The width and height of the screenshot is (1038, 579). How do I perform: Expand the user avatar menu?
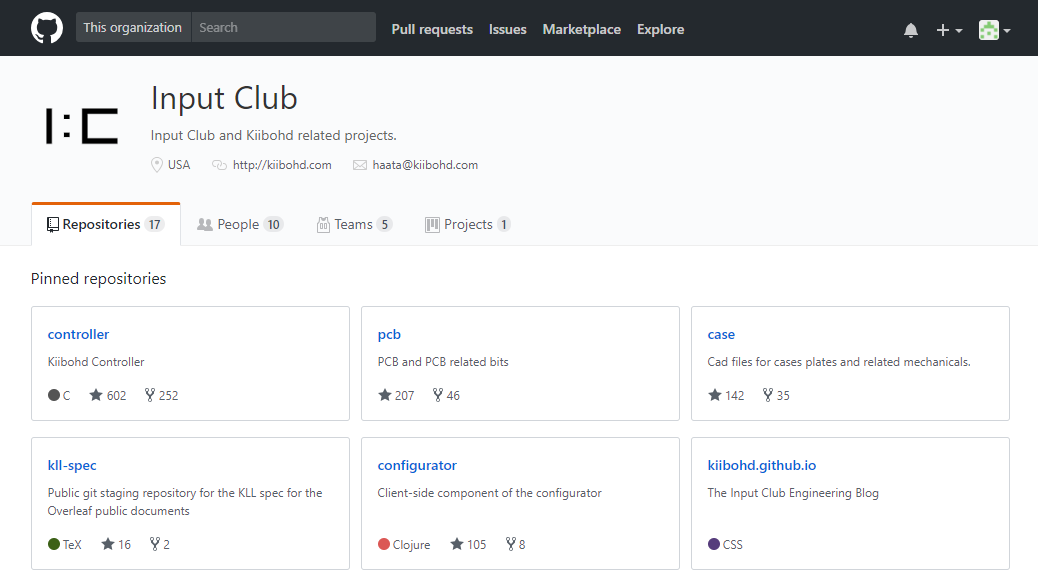(994, 30)
